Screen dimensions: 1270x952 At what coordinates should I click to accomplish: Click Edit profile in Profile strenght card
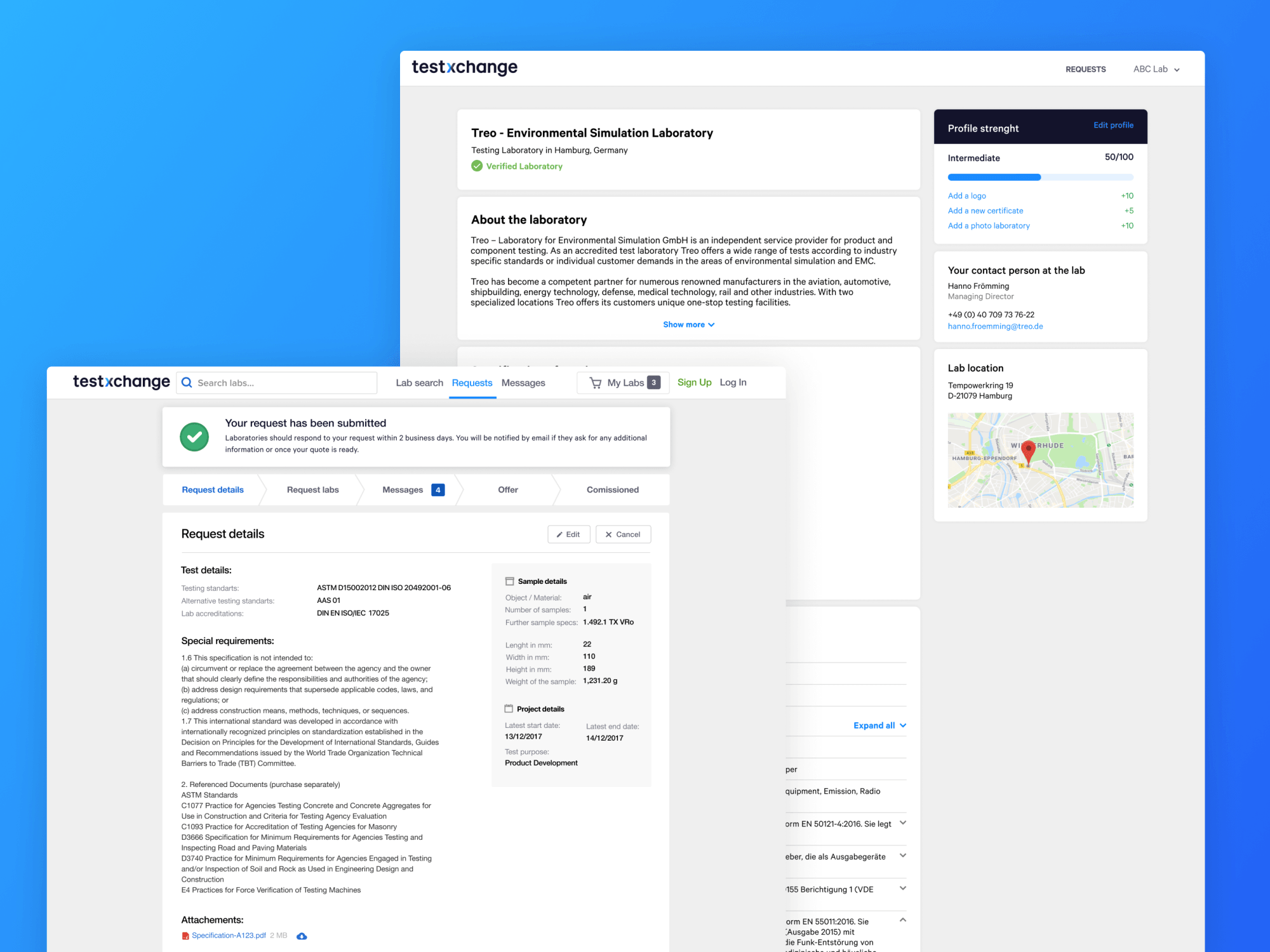(x=1113, y=125)
